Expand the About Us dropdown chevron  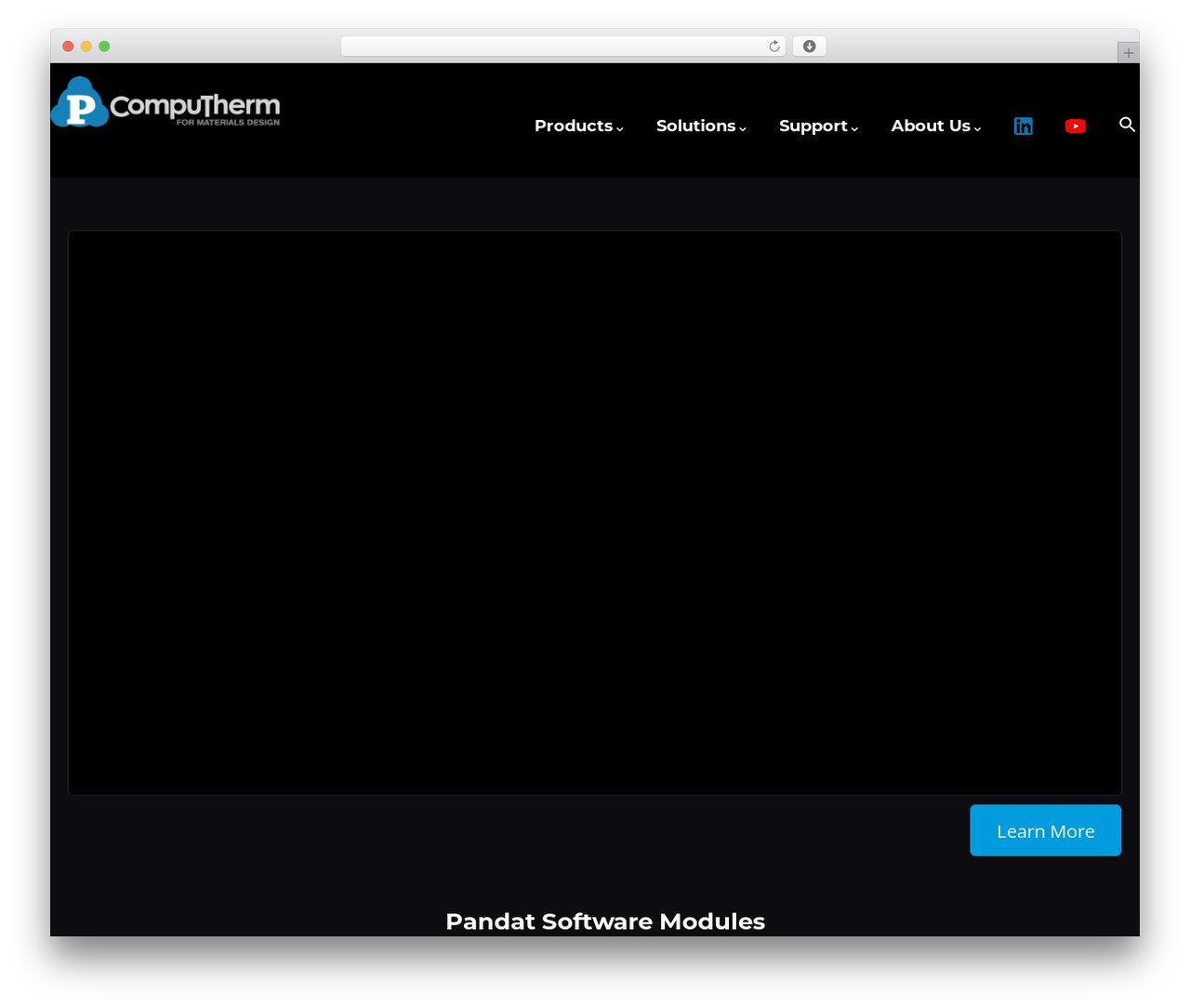point(977,129)
